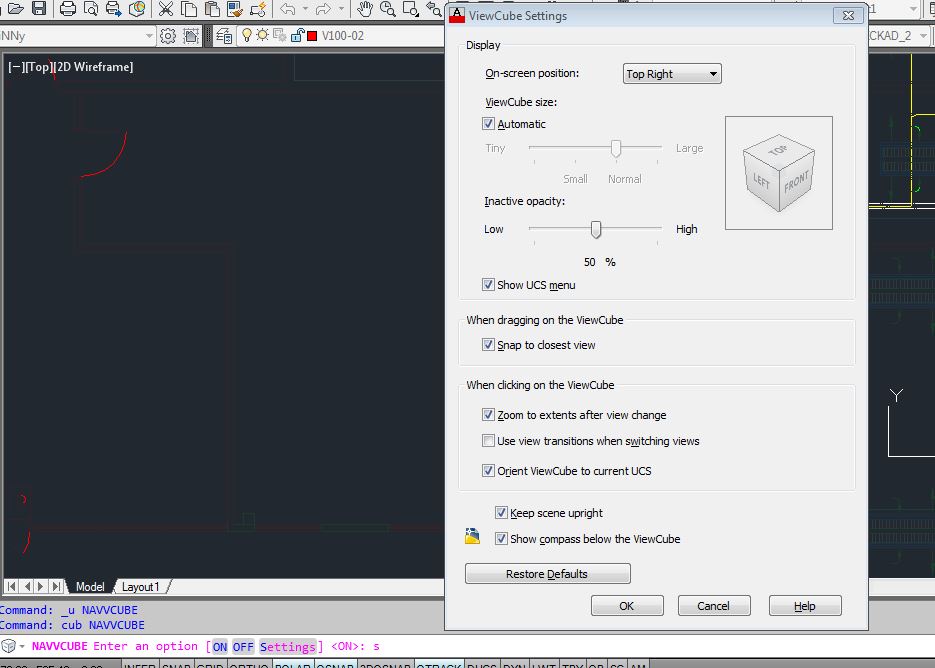Click the Plot (print) icon
Viewport: 935px width, 668px height.
[x=65, y=12]
